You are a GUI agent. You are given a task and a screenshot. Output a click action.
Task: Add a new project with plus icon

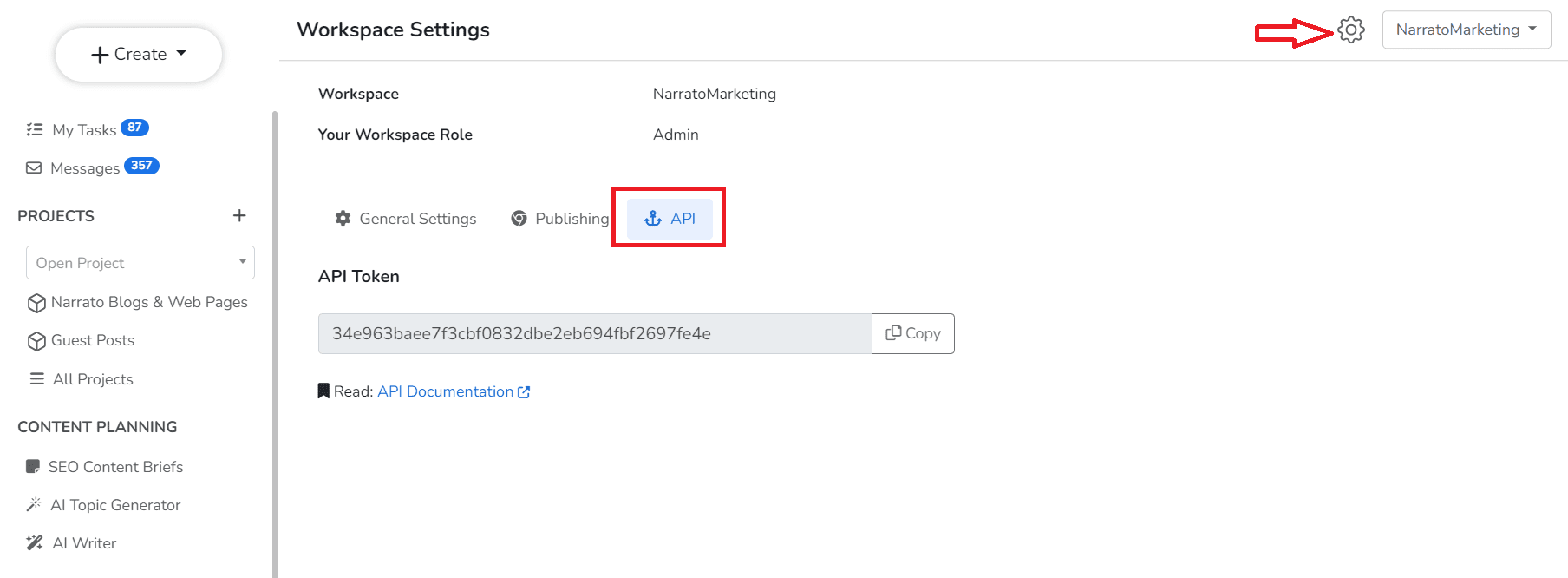(x=239, y=215)
